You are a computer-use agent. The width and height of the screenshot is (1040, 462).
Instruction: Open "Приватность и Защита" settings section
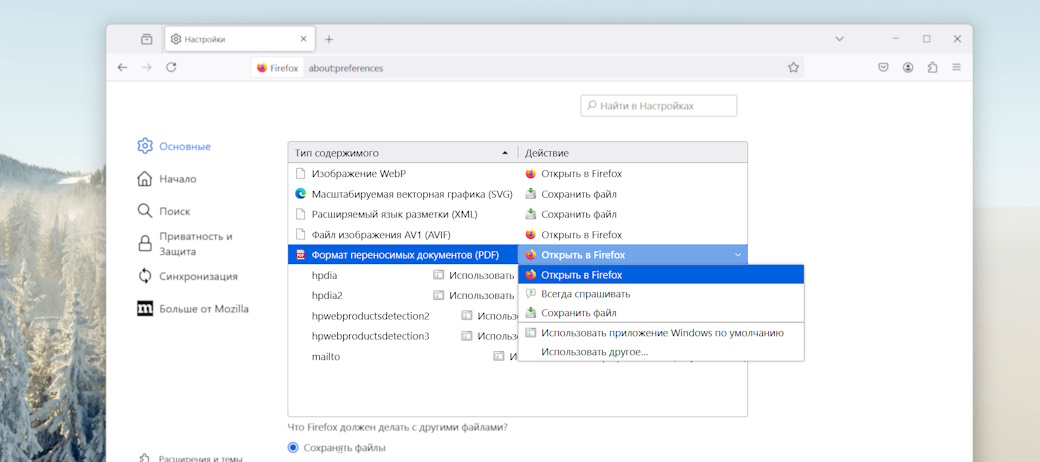point(195,244)
